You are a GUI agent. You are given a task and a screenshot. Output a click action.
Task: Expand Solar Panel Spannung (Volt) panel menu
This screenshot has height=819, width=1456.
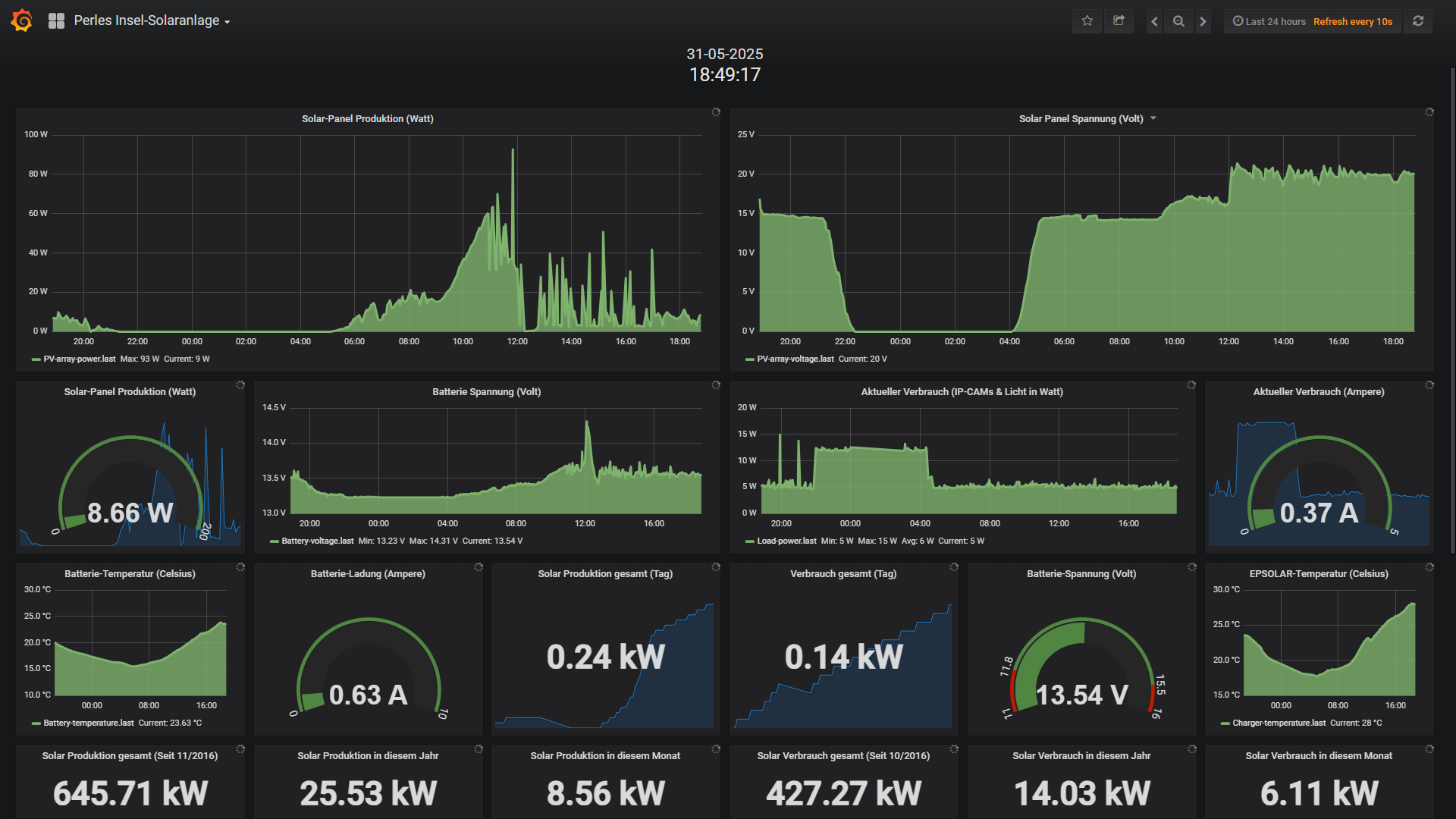[1153, 118]
